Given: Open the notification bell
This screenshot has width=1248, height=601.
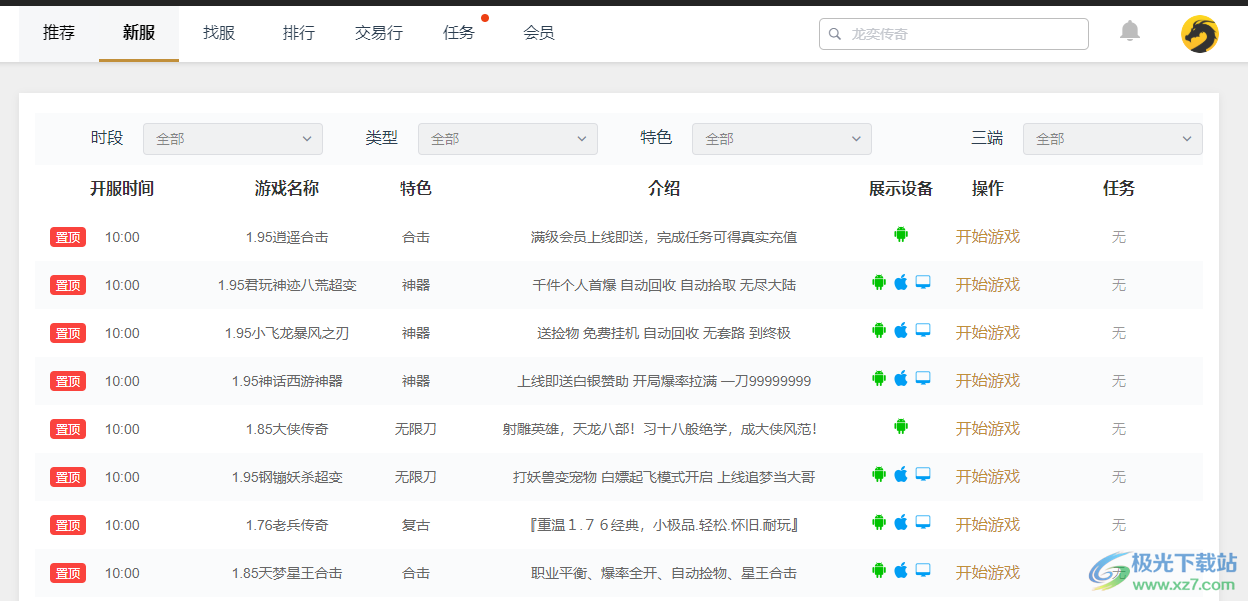Looking at the screenshot, I should click(1130, 31).
